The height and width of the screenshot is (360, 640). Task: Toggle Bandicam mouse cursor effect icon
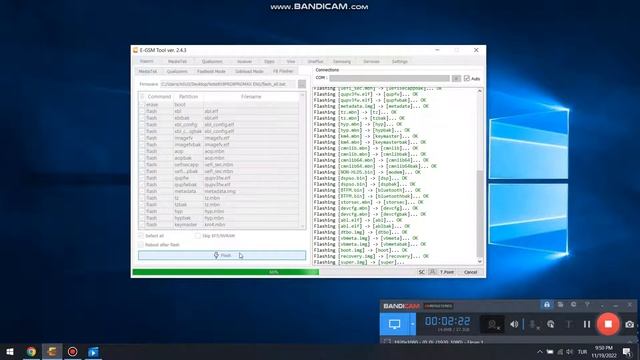point(551,324)
